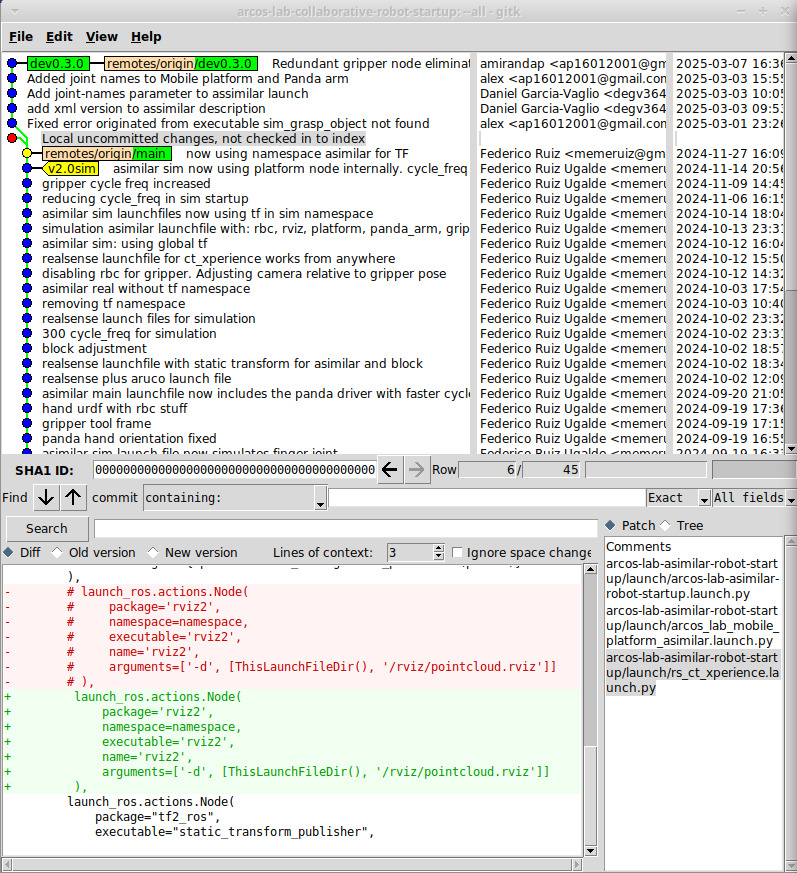Image resolution: width=797 pixels, height=873 pixels.
Task: Click the forward arrow next to SHA1 ID
Action: click(x=417, y=469)
